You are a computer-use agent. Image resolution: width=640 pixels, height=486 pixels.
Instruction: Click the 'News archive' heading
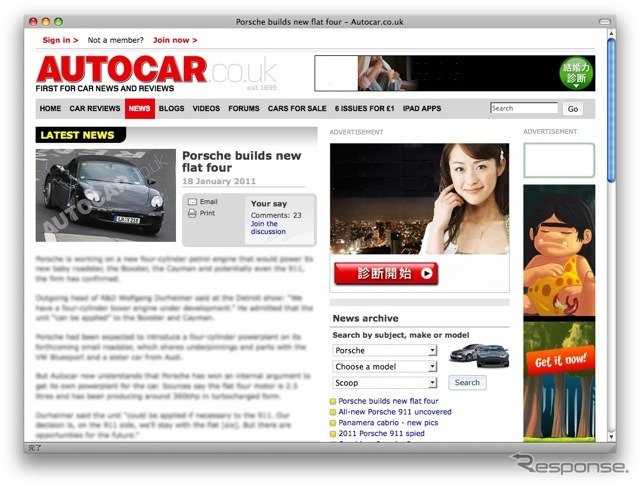tap(365, 318)
